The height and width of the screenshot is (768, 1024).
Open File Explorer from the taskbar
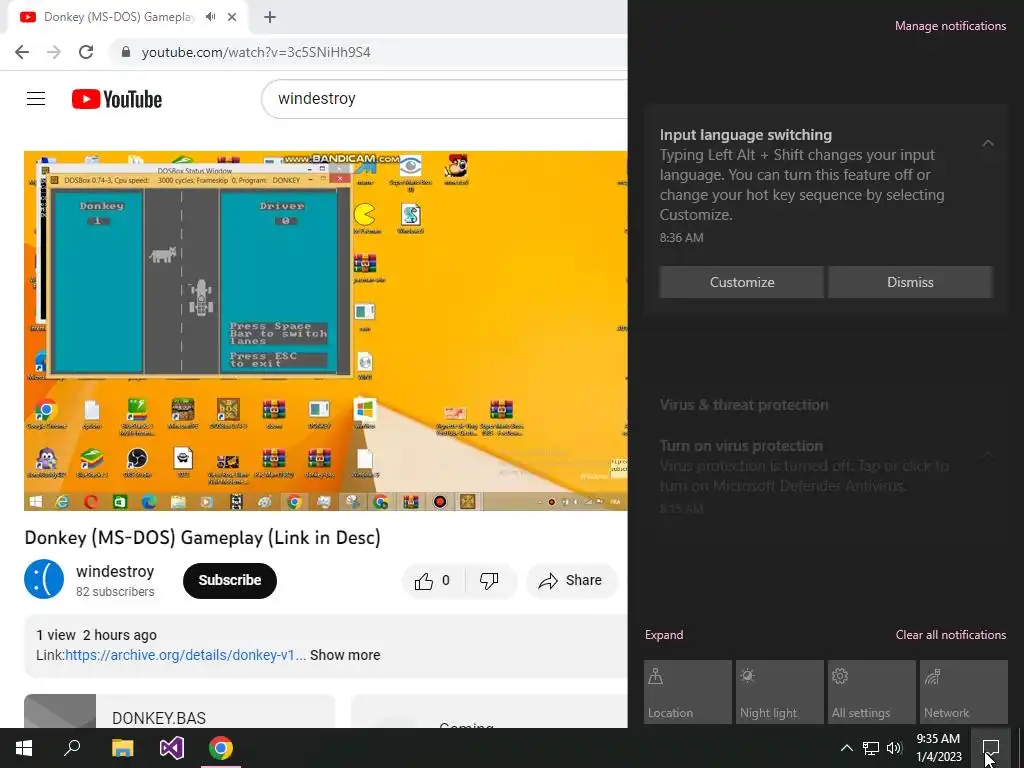122,748
